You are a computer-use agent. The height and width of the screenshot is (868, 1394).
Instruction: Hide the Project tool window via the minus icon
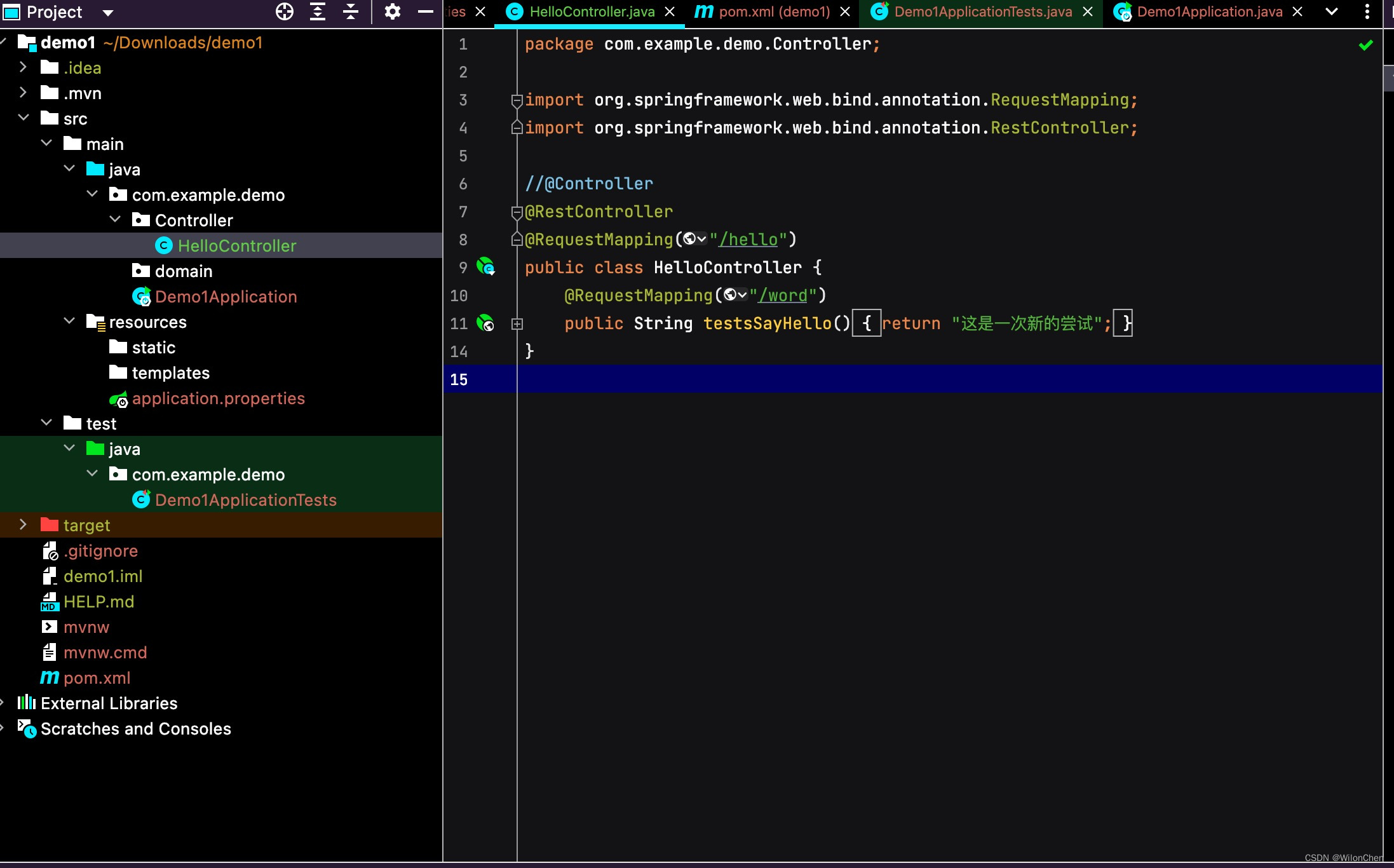point(426,11)
